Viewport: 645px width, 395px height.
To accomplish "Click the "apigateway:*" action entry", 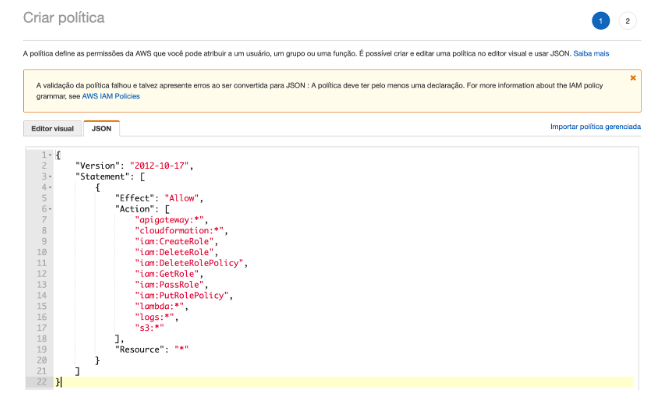I will [169, 220].
